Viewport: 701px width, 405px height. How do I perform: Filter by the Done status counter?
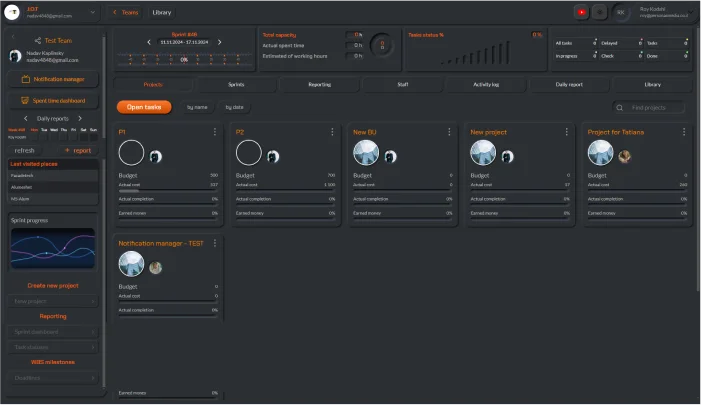(667, 56)
